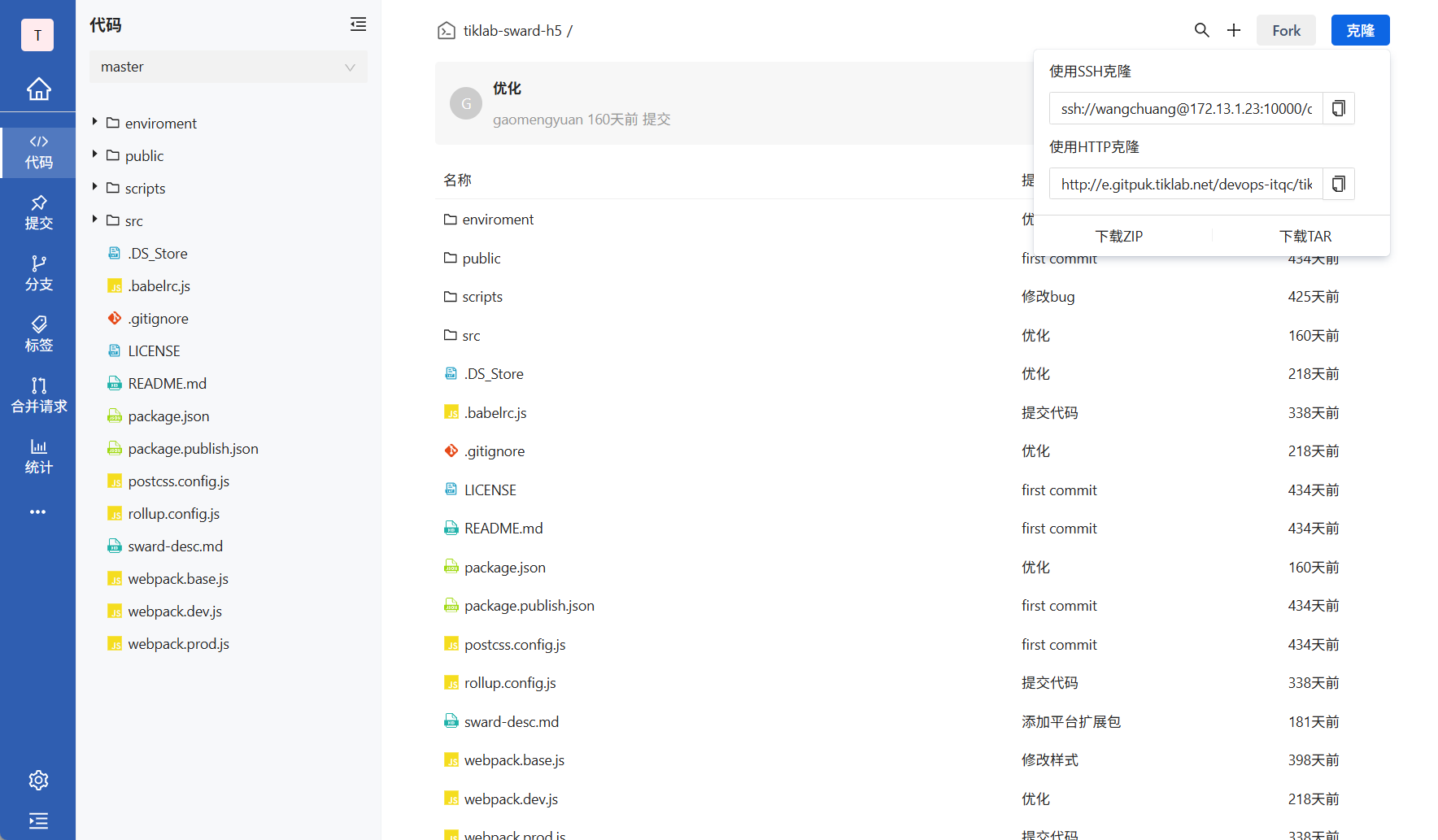The width and height of the screenshot is (1438, 840).
Task: Open the master branch dropdown
Action: point(229,67)
